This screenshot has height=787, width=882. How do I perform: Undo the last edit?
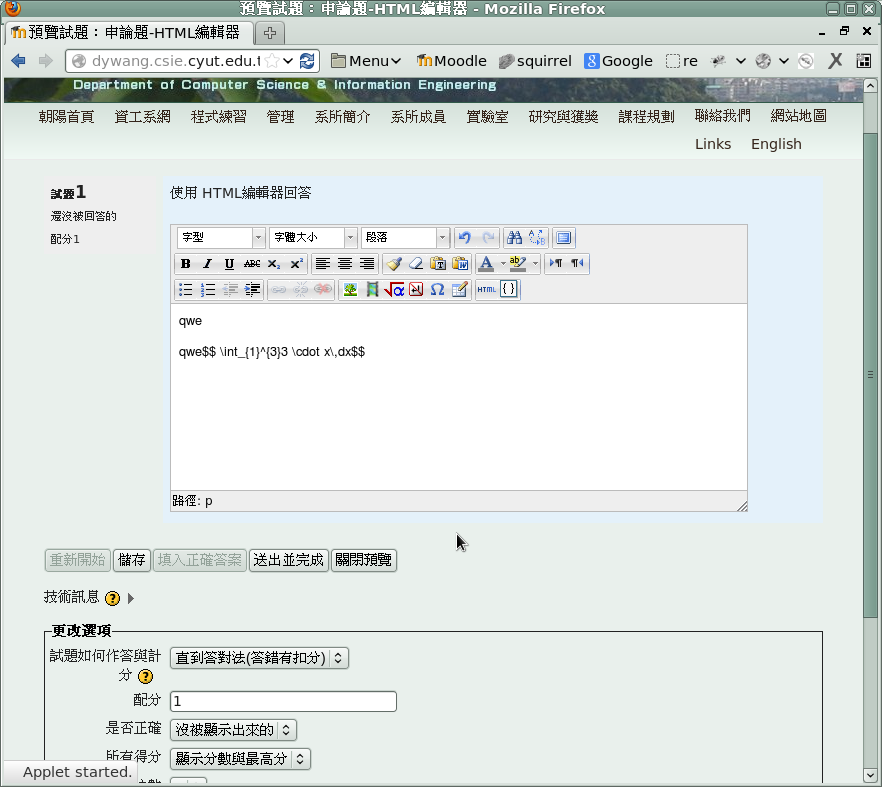pos(464,238)
